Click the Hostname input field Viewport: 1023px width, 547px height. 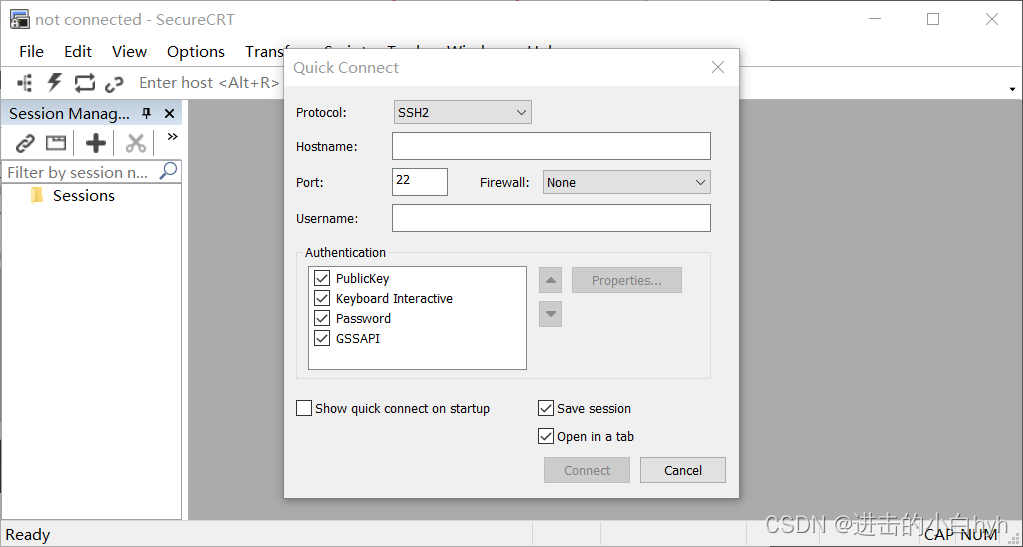[x=551, y=146]
